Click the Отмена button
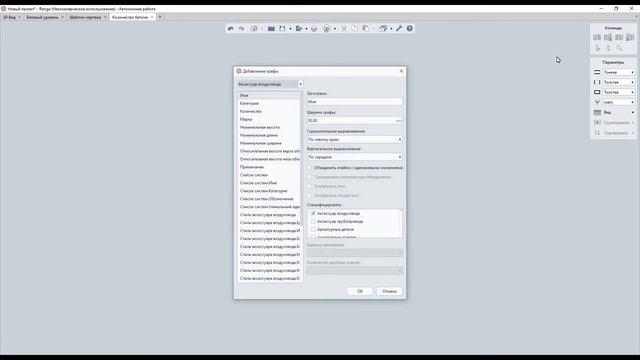This screenshot has width=640, height=360. (x=389, y=291)
